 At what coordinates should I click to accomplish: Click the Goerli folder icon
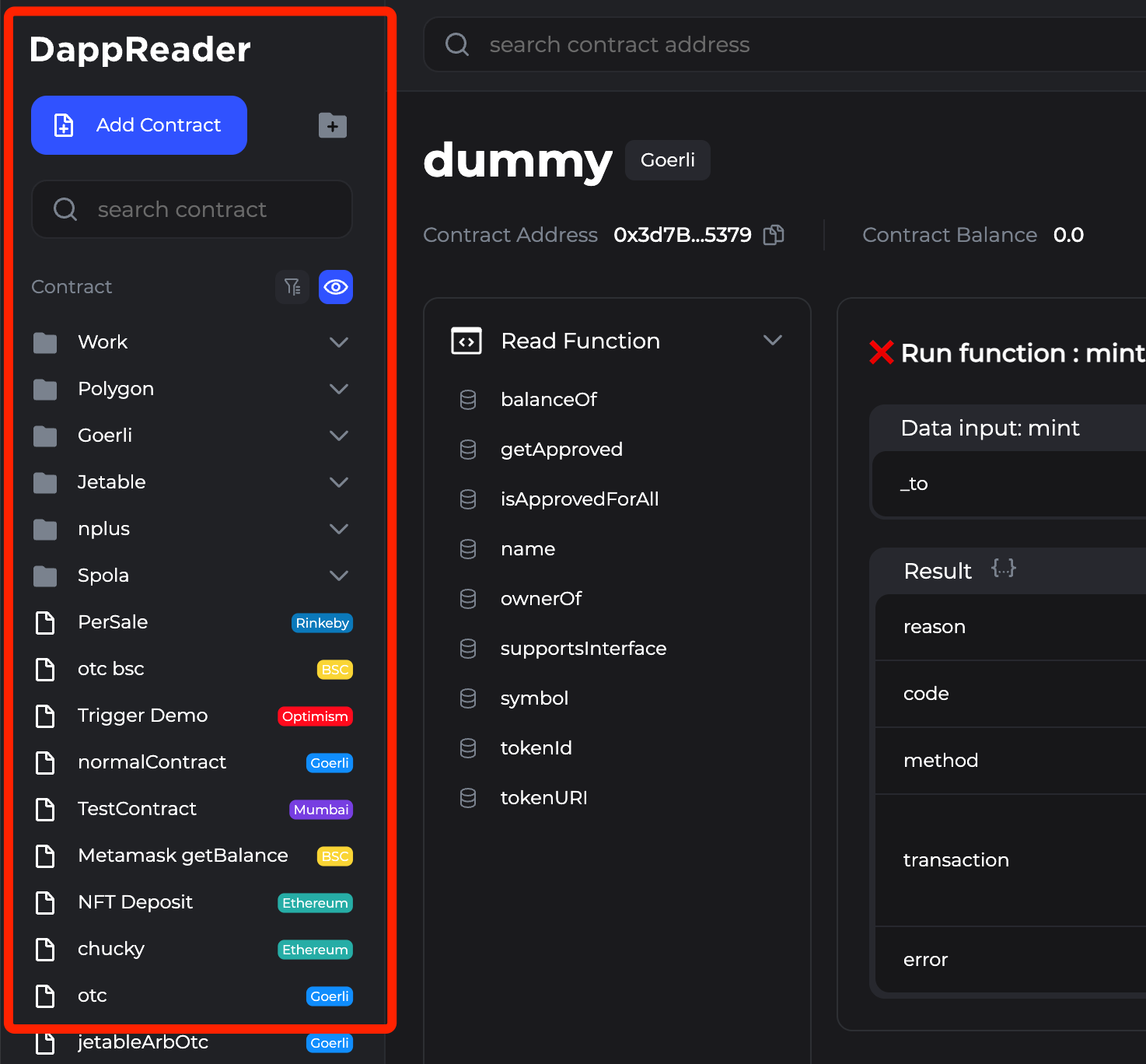(45, 436)
